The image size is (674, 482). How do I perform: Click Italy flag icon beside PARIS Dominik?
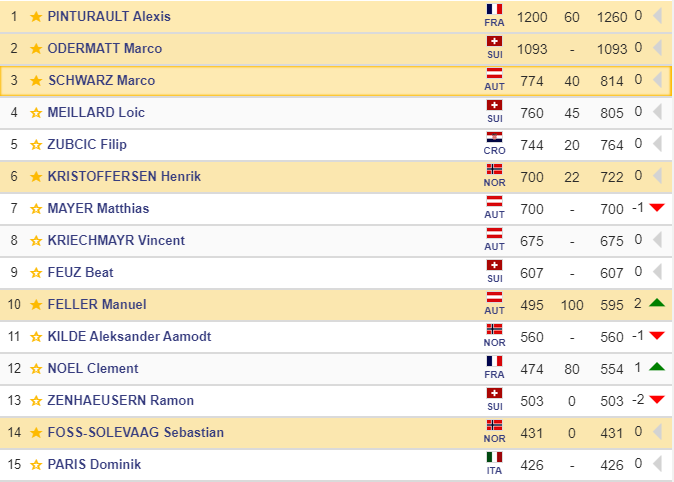(x=494, y=459)
